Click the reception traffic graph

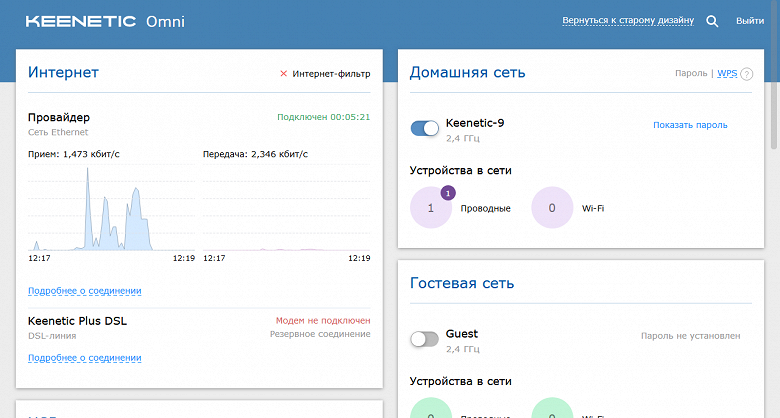point(111,207)
